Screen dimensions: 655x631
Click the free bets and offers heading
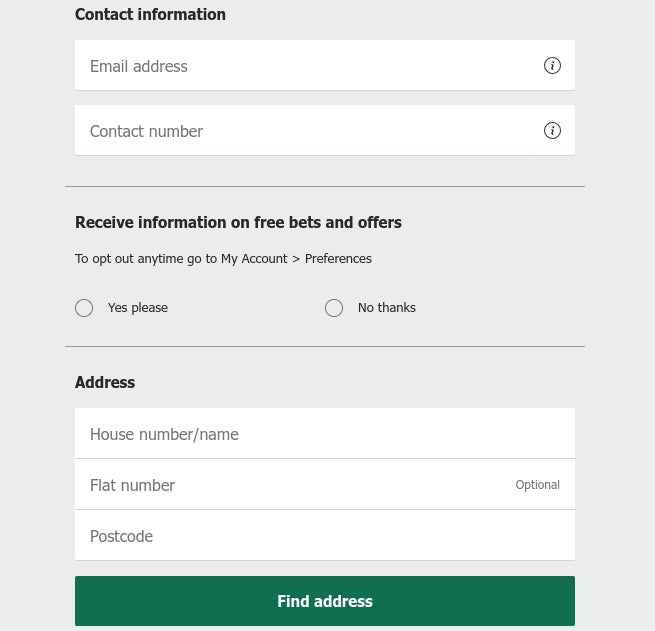point(238,222)
